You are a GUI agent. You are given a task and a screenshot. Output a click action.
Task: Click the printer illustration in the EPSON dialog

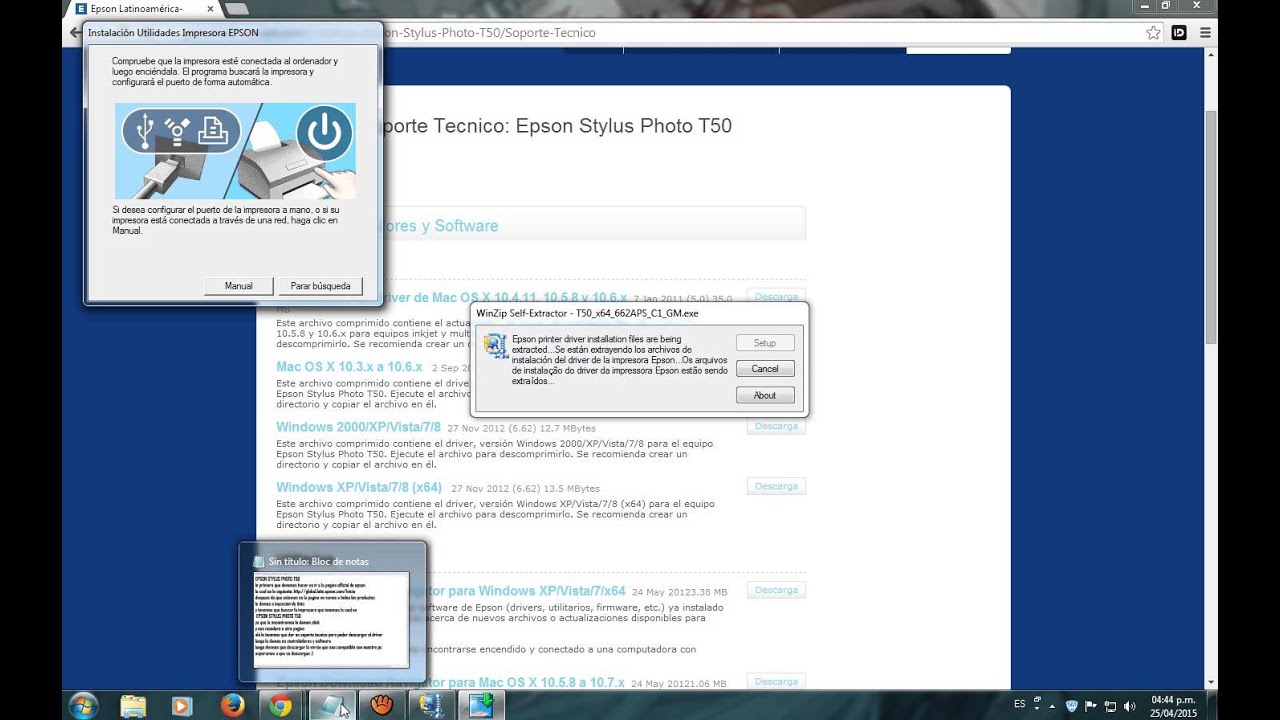(235, 151)
